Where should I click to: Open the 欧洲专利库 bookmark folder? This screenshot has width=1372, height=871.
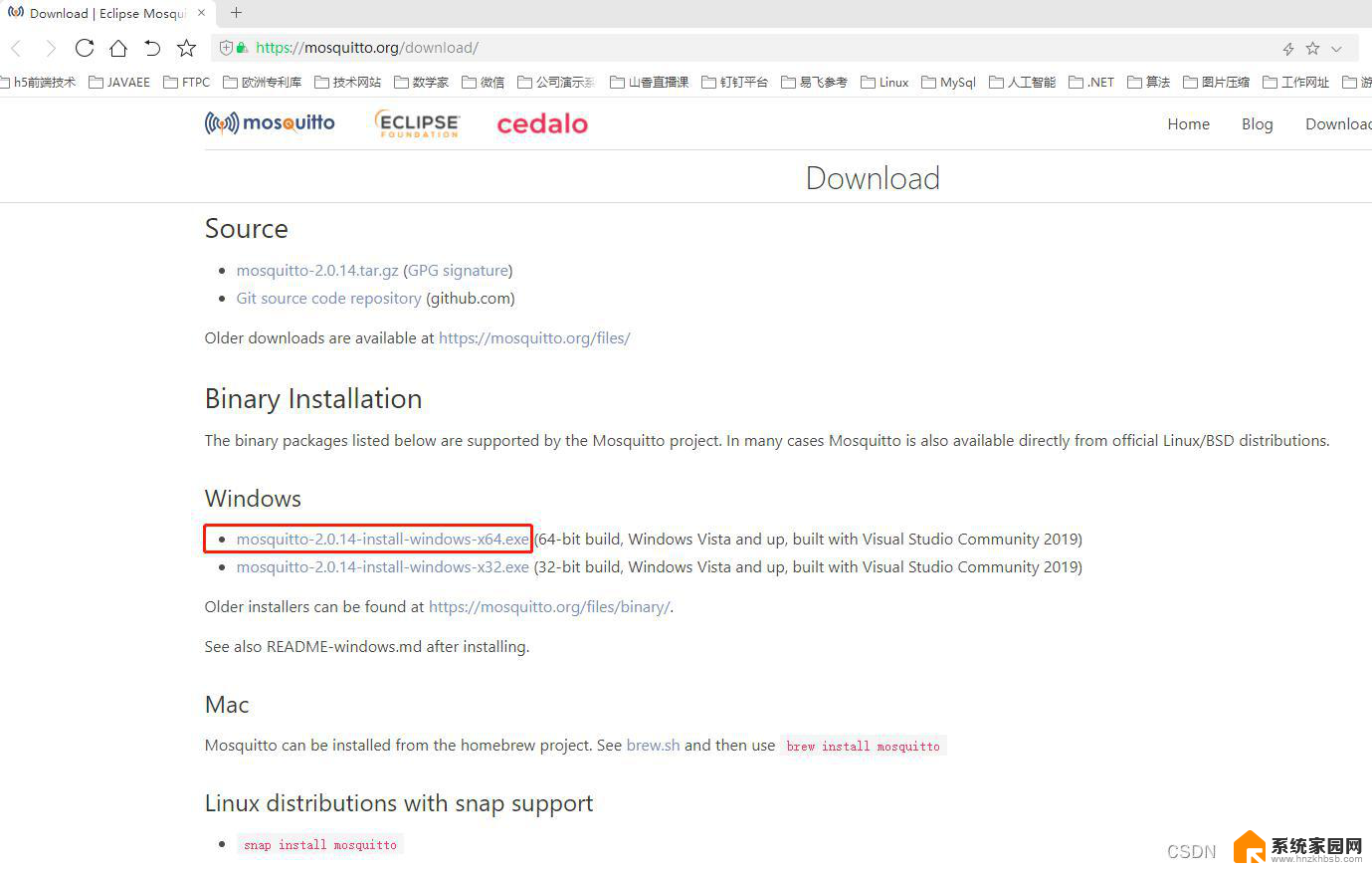[263, 82]
